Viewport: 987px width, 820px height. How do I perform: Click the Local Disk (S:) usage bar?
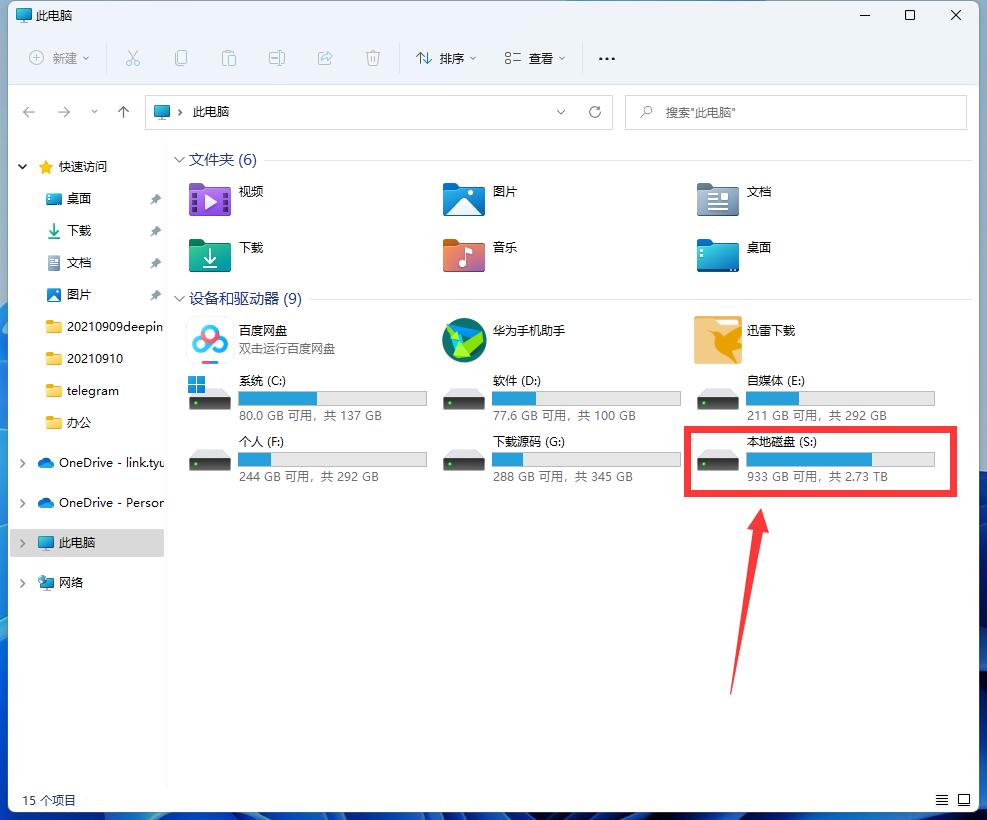pyautogui.click(x=840, y=459)
